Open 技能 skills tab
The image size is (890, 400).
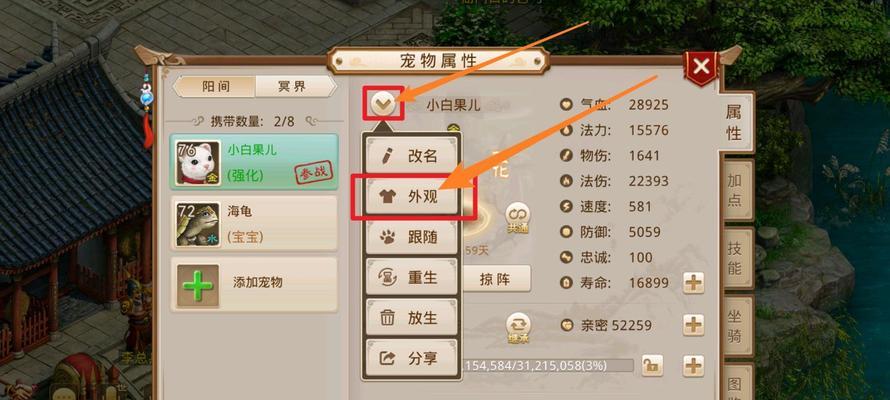[736, 257]
